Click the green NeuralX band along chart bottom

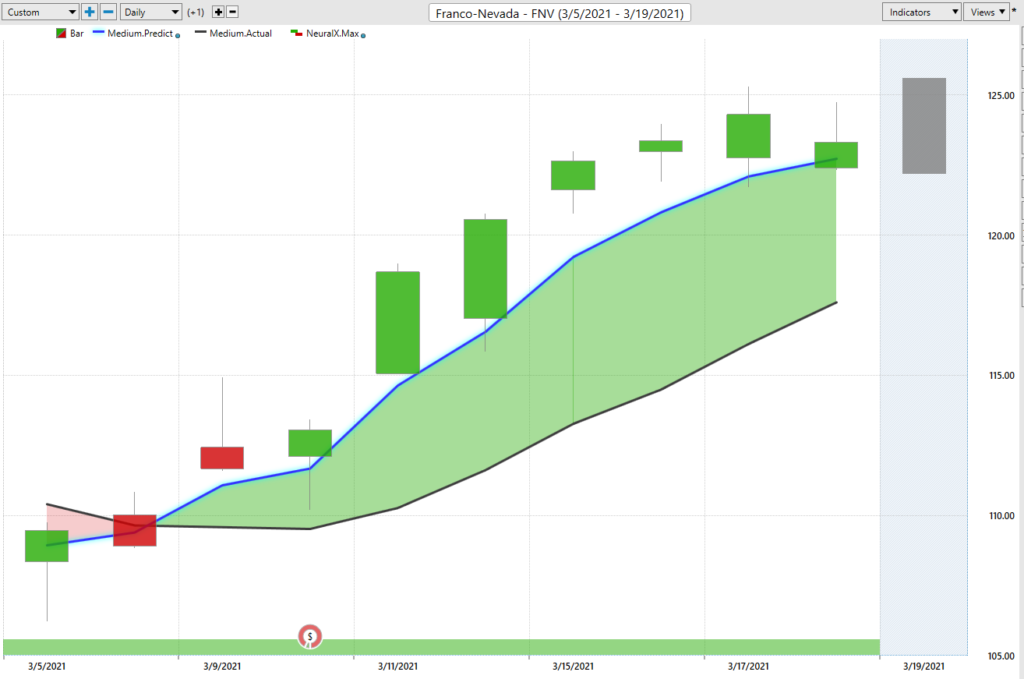pos(441,647)
